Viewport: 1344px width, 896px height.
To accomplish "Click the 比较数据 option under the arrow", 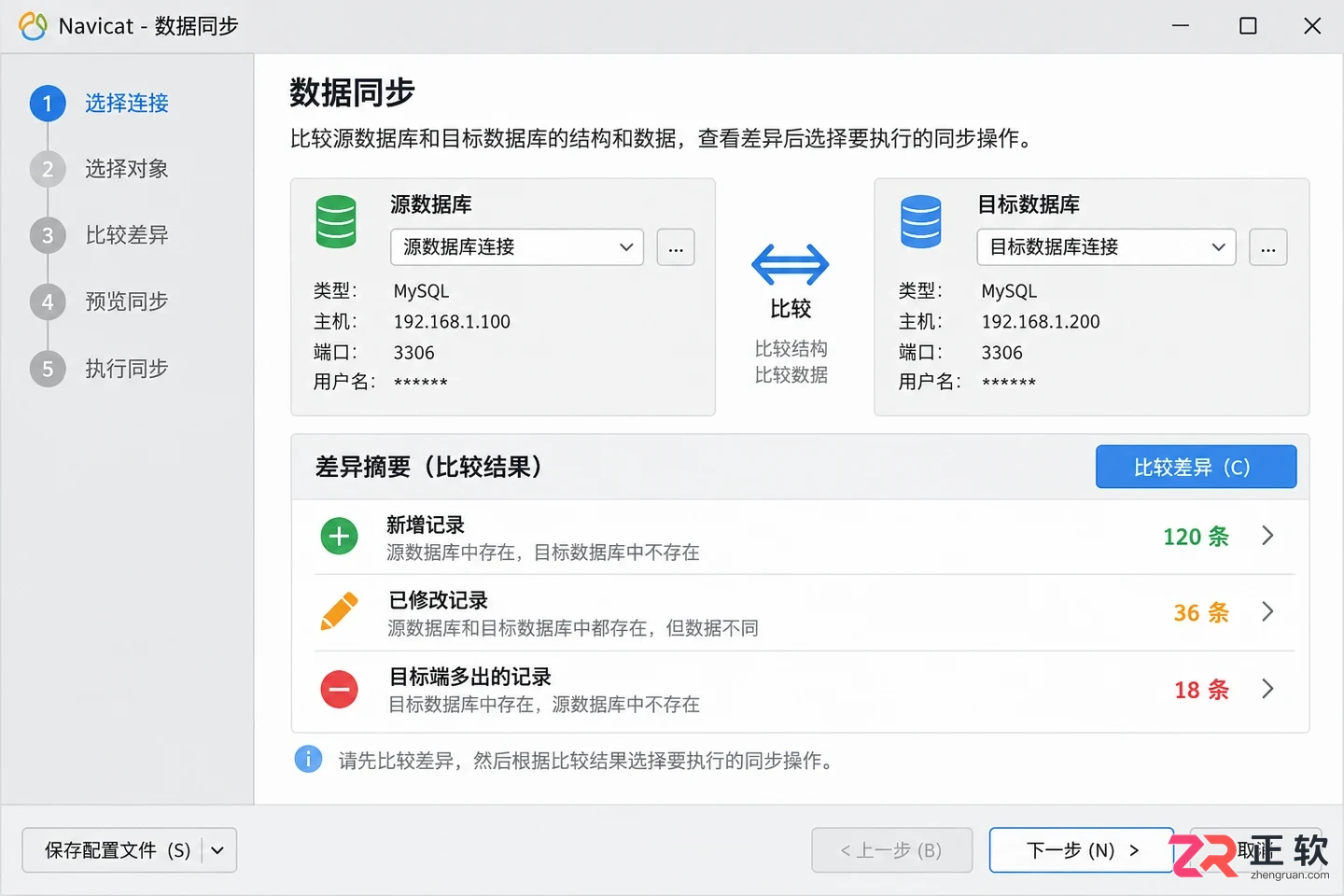I will point(791,374).
